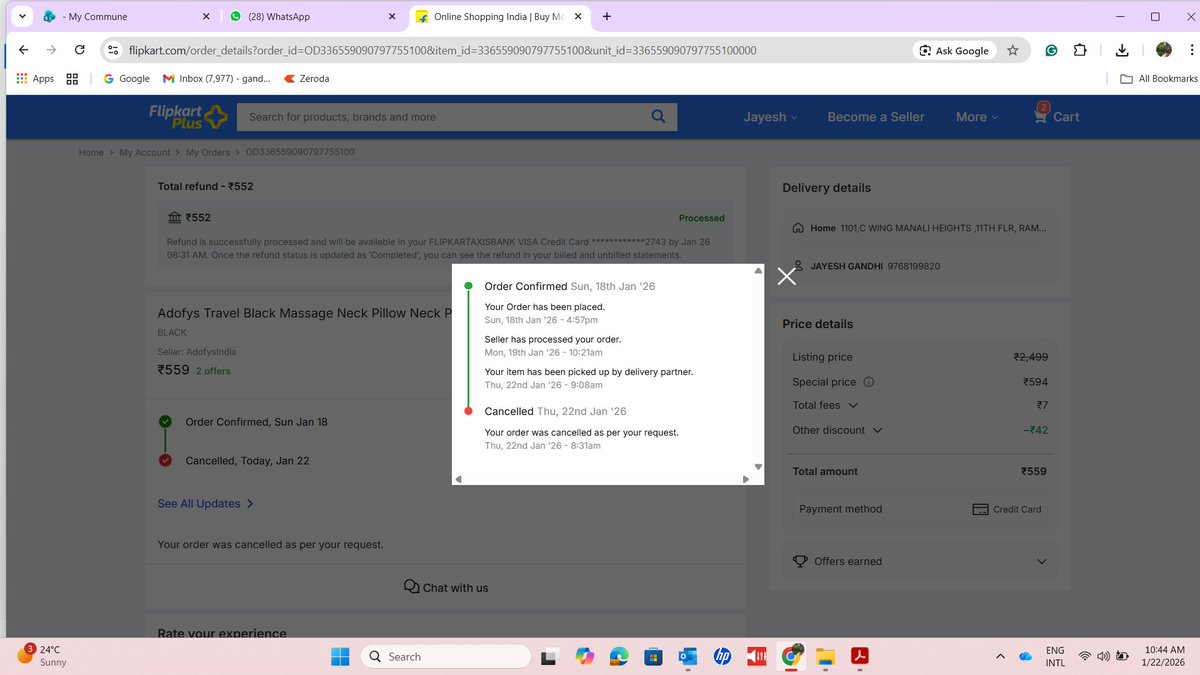The width and height of the screenshot is (1200, 675).
Task: Click the tab groups grid icon in the bookmarks bar
Action: click(x=72, y=78)
